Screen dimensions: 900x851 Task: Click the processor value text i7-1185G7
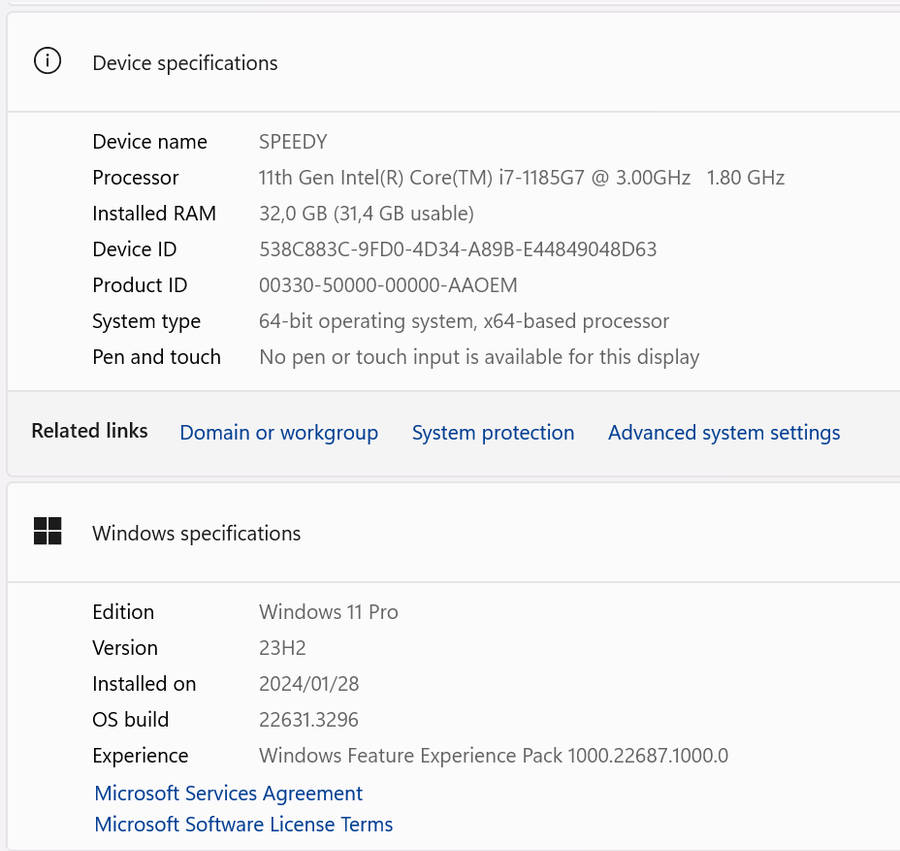coord(521,178)
